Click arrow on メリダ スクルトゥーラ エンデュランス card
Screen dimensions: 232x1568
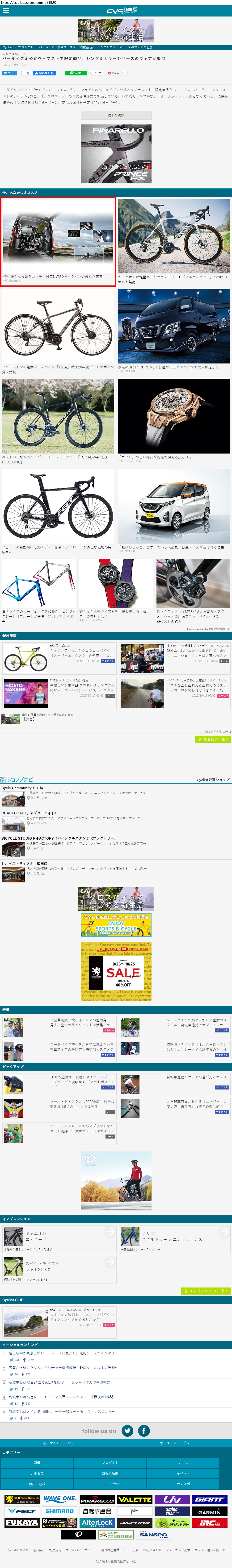[x=224, y=1231]
